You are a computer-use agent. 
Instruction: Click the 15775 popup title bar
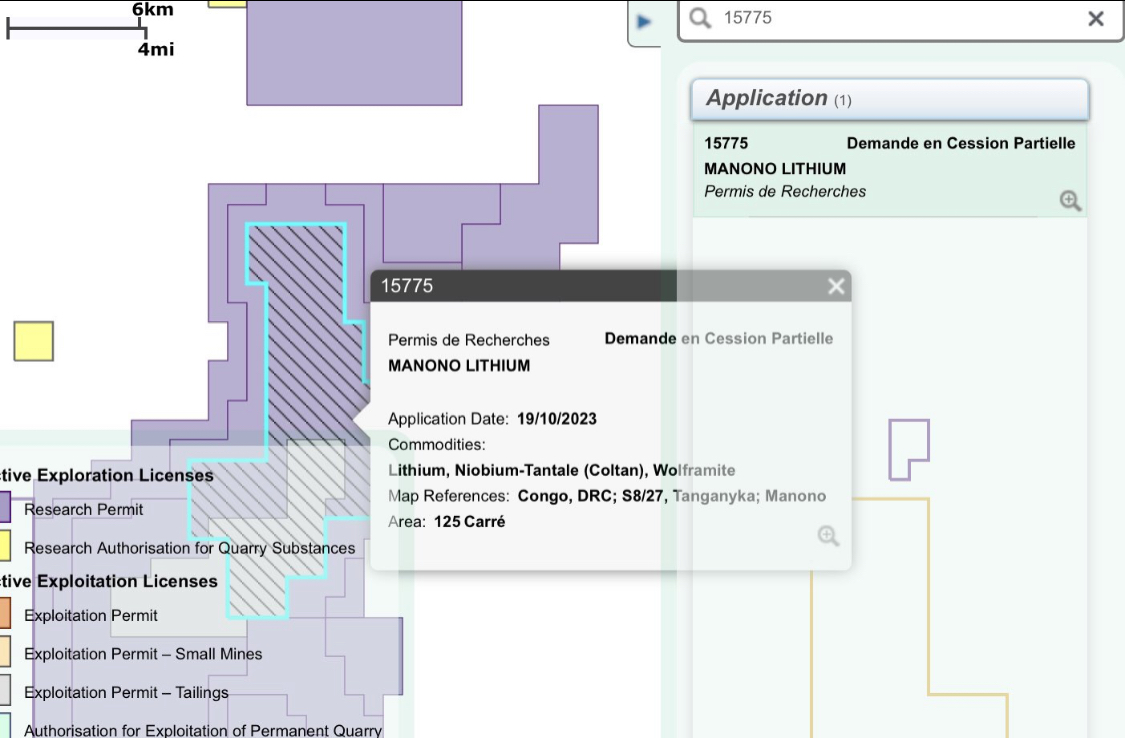point(611,286)
